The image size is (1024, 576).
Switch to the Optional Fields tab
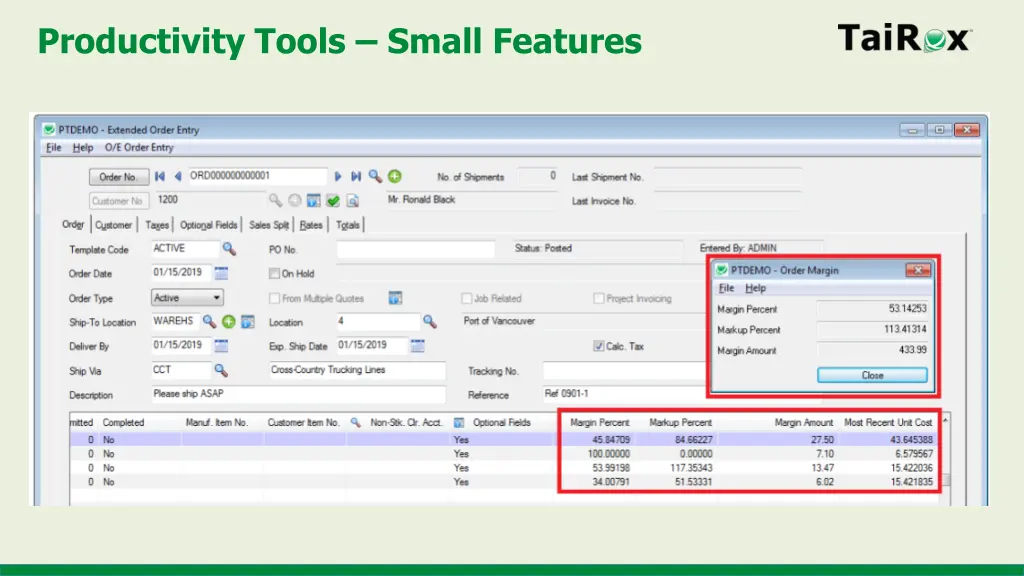[x=208, y=225]
